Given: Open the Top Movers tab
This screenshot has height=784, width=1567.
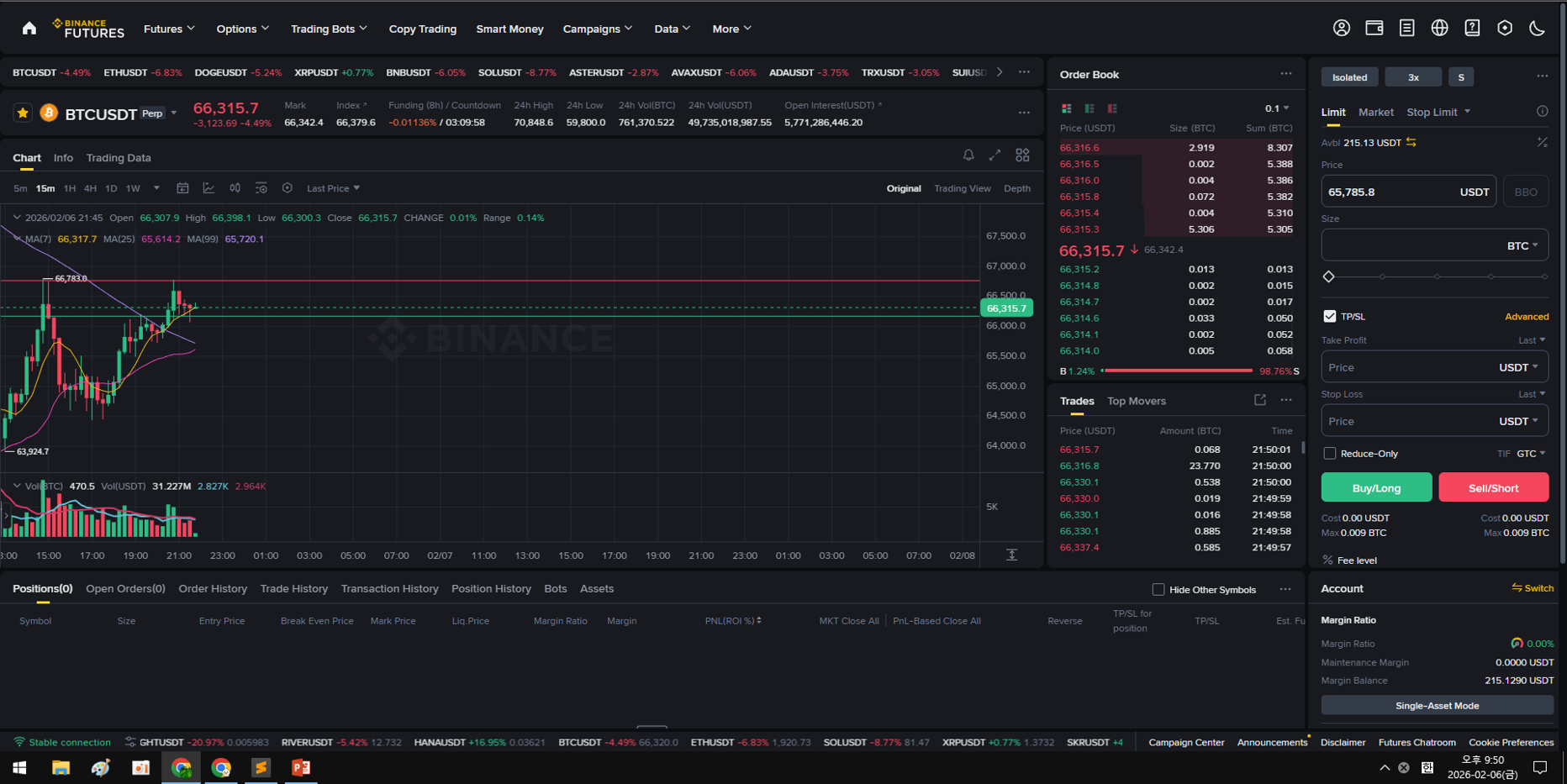Looking at the screenshot, I should 1136,401.
